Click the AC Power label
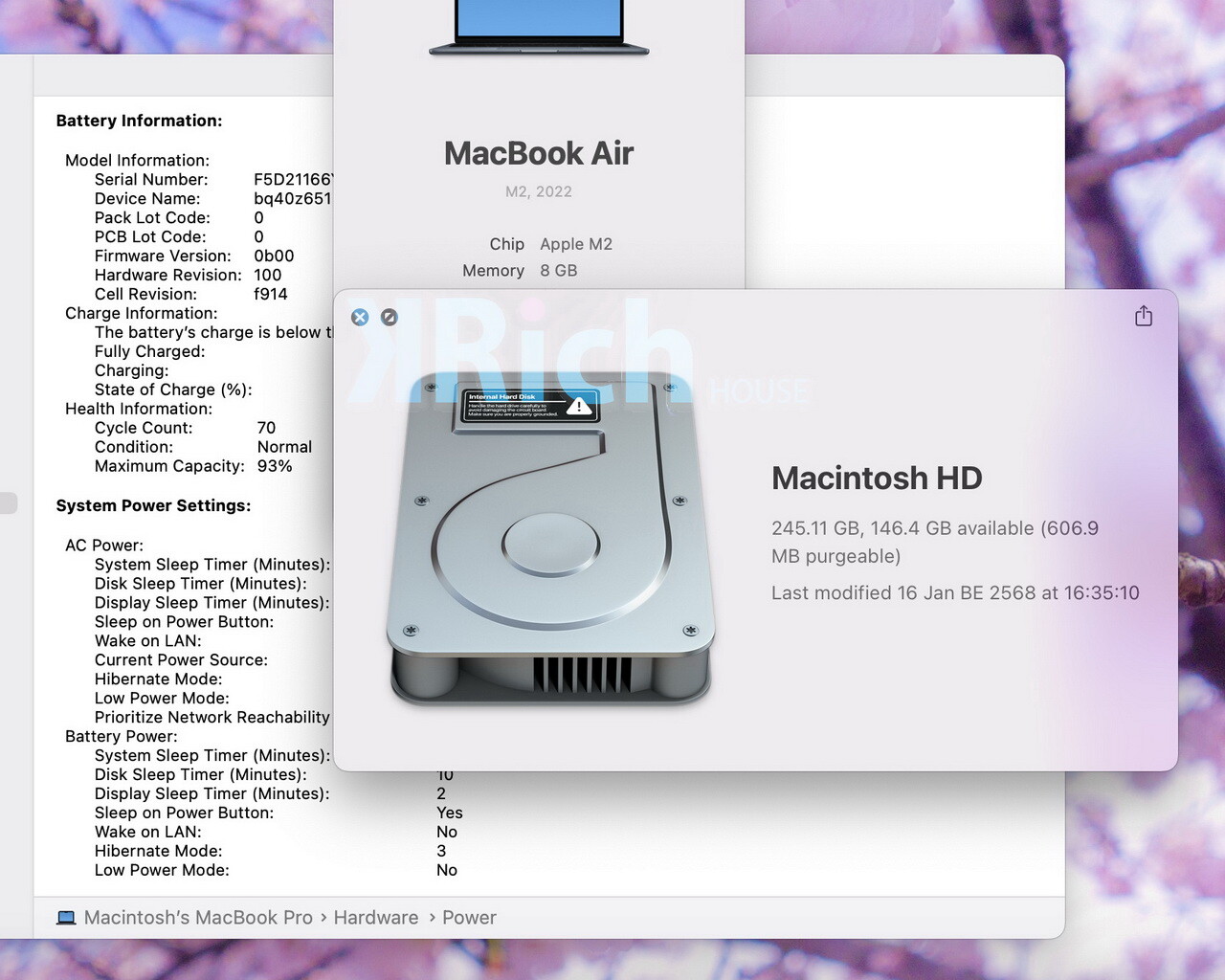 104,545
